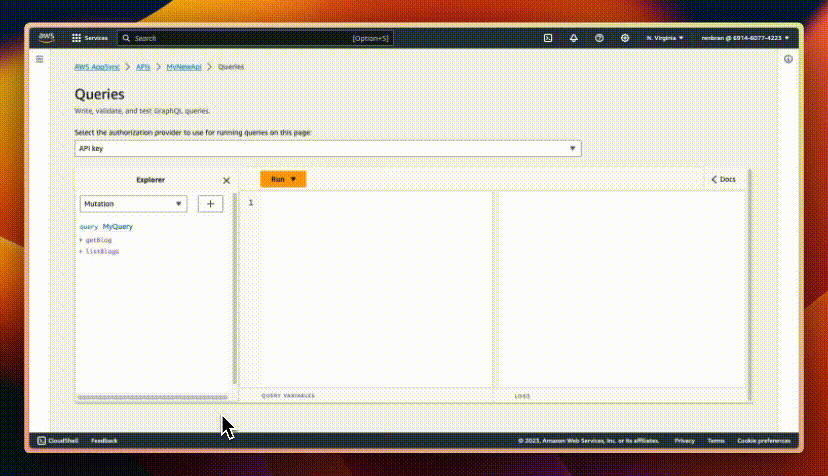Screen dimensions: 828x476
Task: Open the settings gear icon
Action: 625,38
